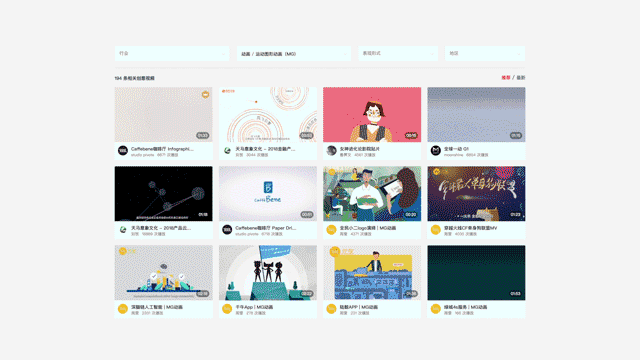Click author name moonshine

(x=453, y=155)
